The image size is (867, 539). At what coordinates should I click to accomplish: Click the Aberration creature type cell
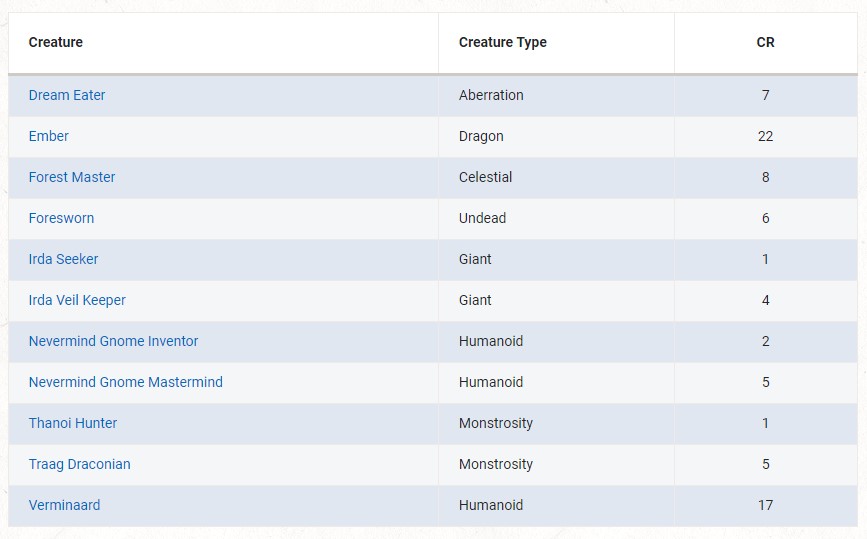coord(491,95)
